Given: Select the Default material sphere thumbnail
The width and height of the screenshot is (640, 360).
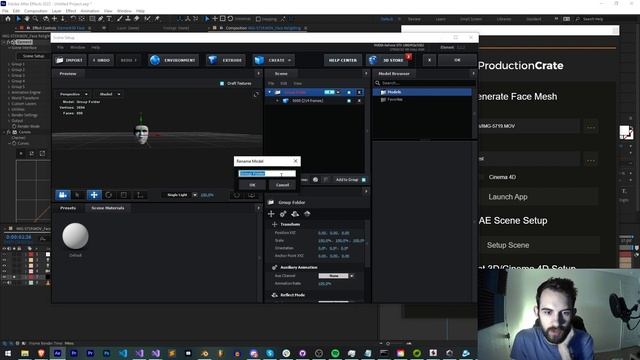Looking at the screenshot, I should tap(76, 236).
